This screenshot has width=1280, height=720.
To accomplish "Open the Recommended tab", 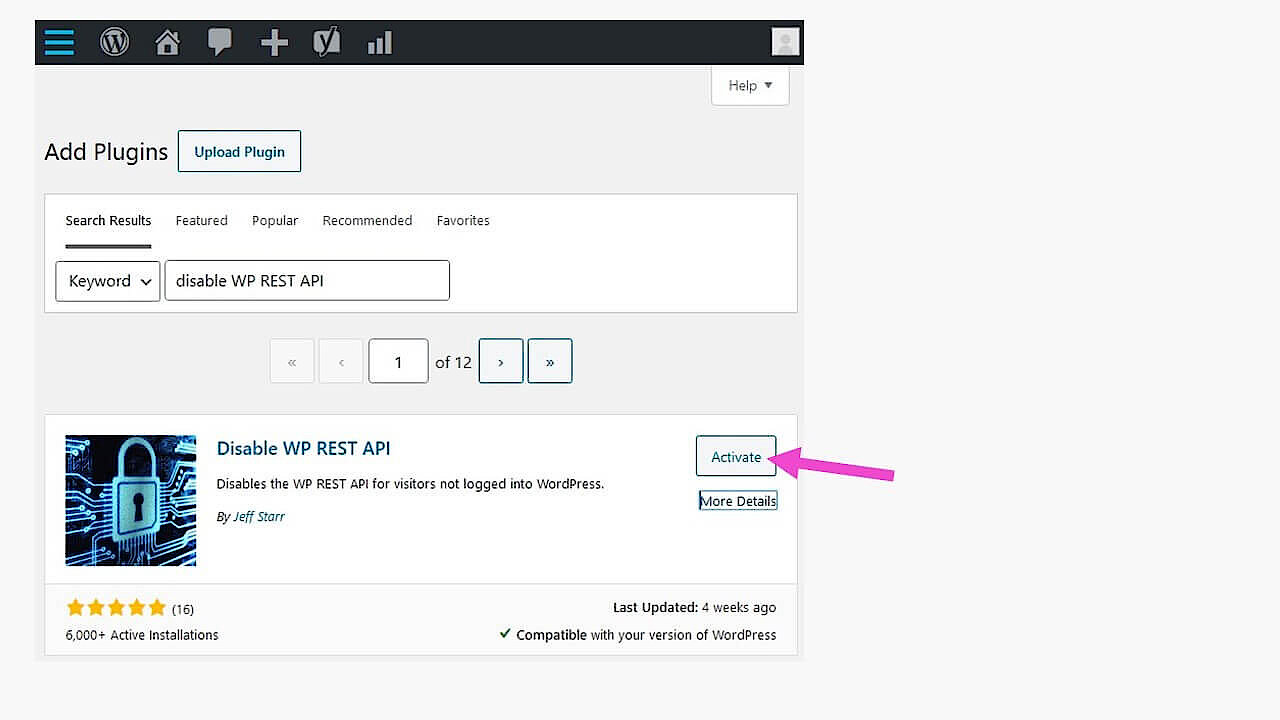I will (367, 221).
